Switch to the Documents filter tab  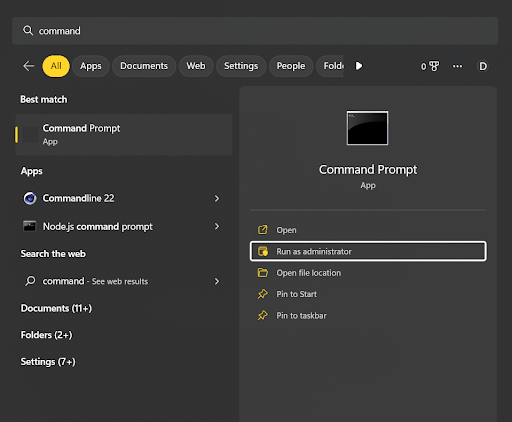click(144, 66)
